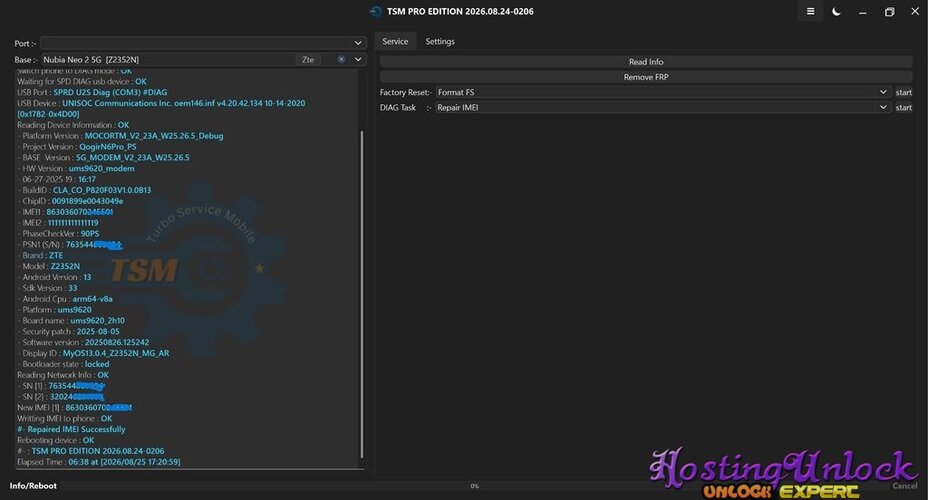Select the 'BASE Version : 5G_MODEM_V2_23A_W25.26.5' line
This screenshot has width=928, height=500.
click(106, 157)
